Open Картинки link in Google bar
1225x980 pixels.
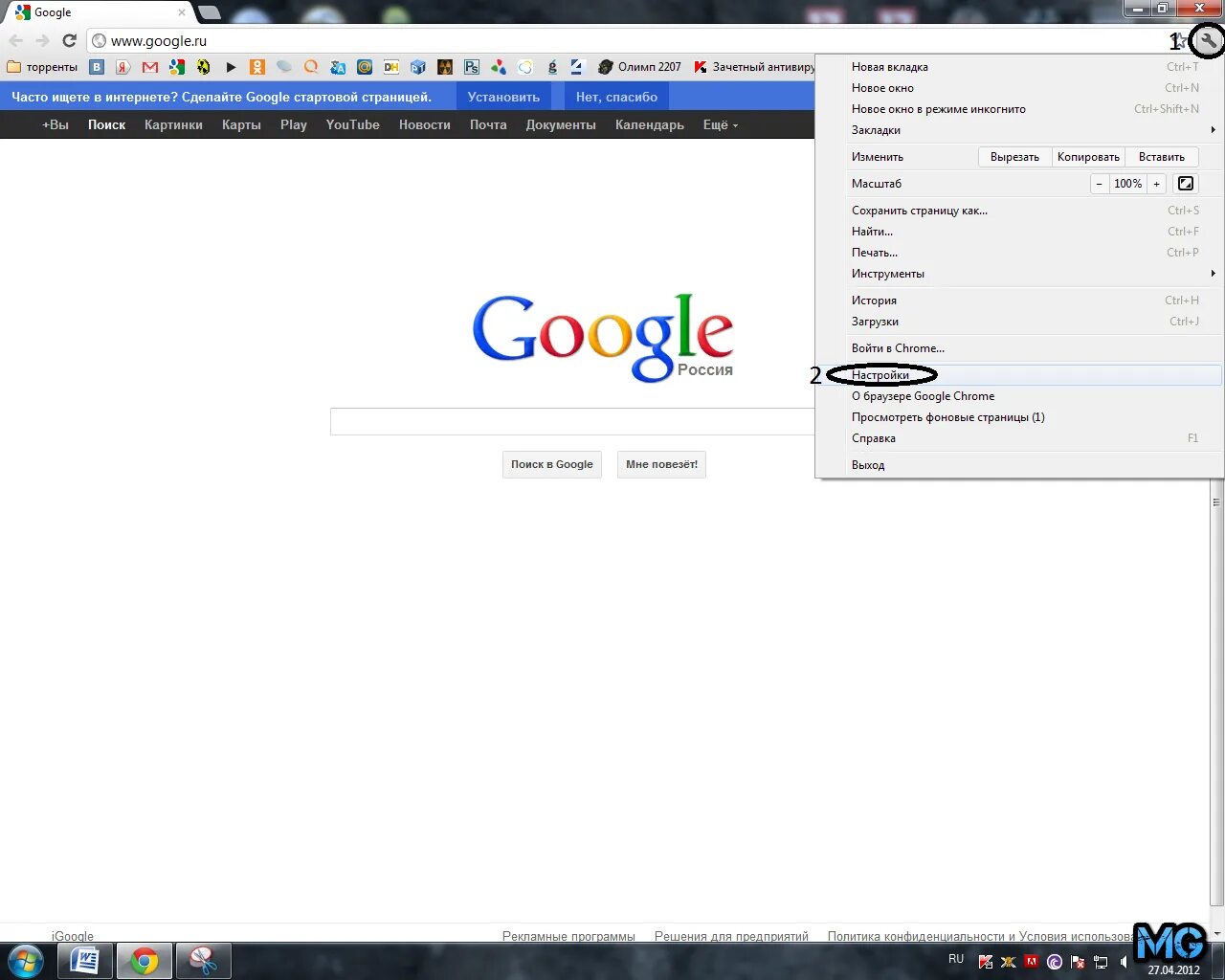[x=173, y=124]
